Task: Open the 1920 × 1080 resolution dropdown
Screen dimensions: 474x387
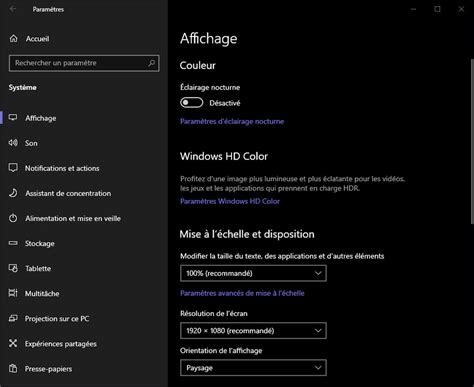Action: (253, 331)
